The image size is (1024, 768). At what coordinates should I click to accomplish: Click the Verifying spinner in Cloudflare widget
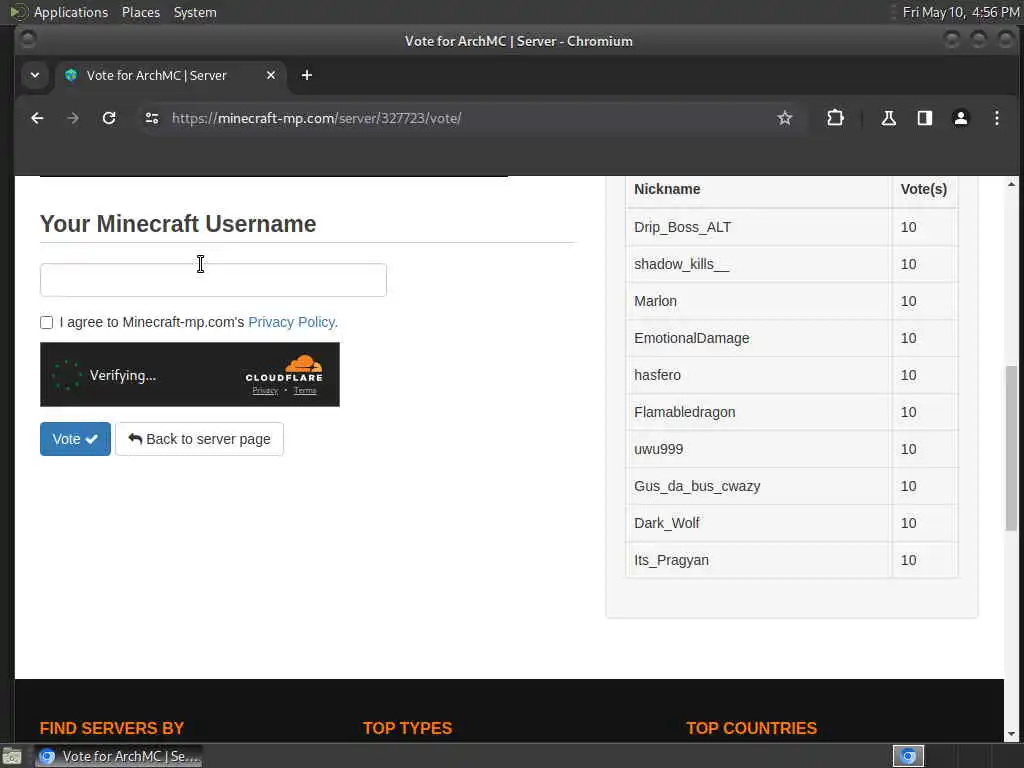point(66,376)
